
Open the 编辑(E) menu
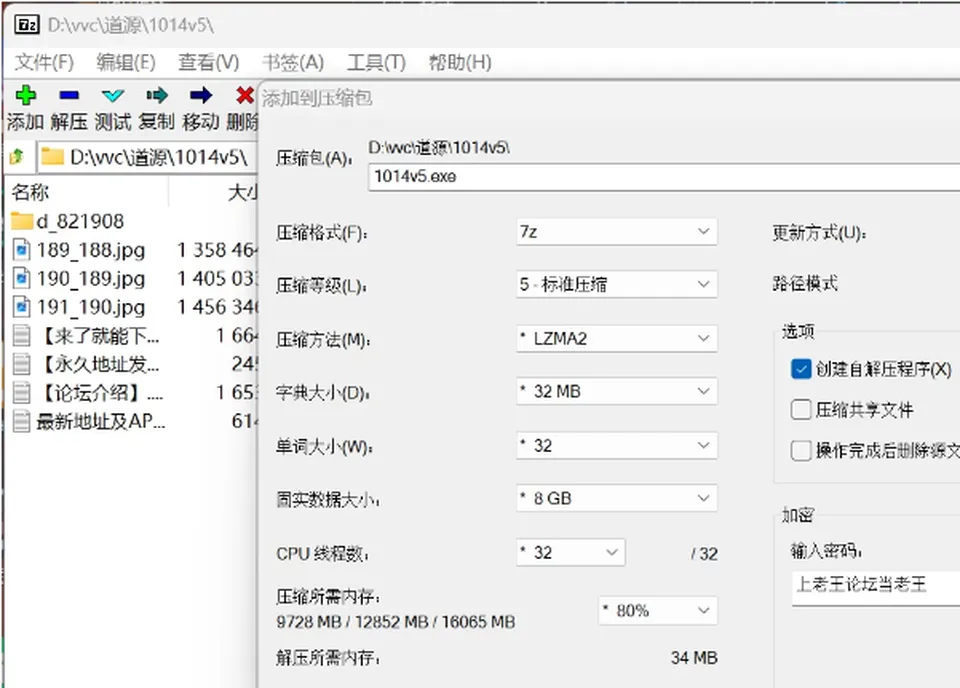[126, 62]
